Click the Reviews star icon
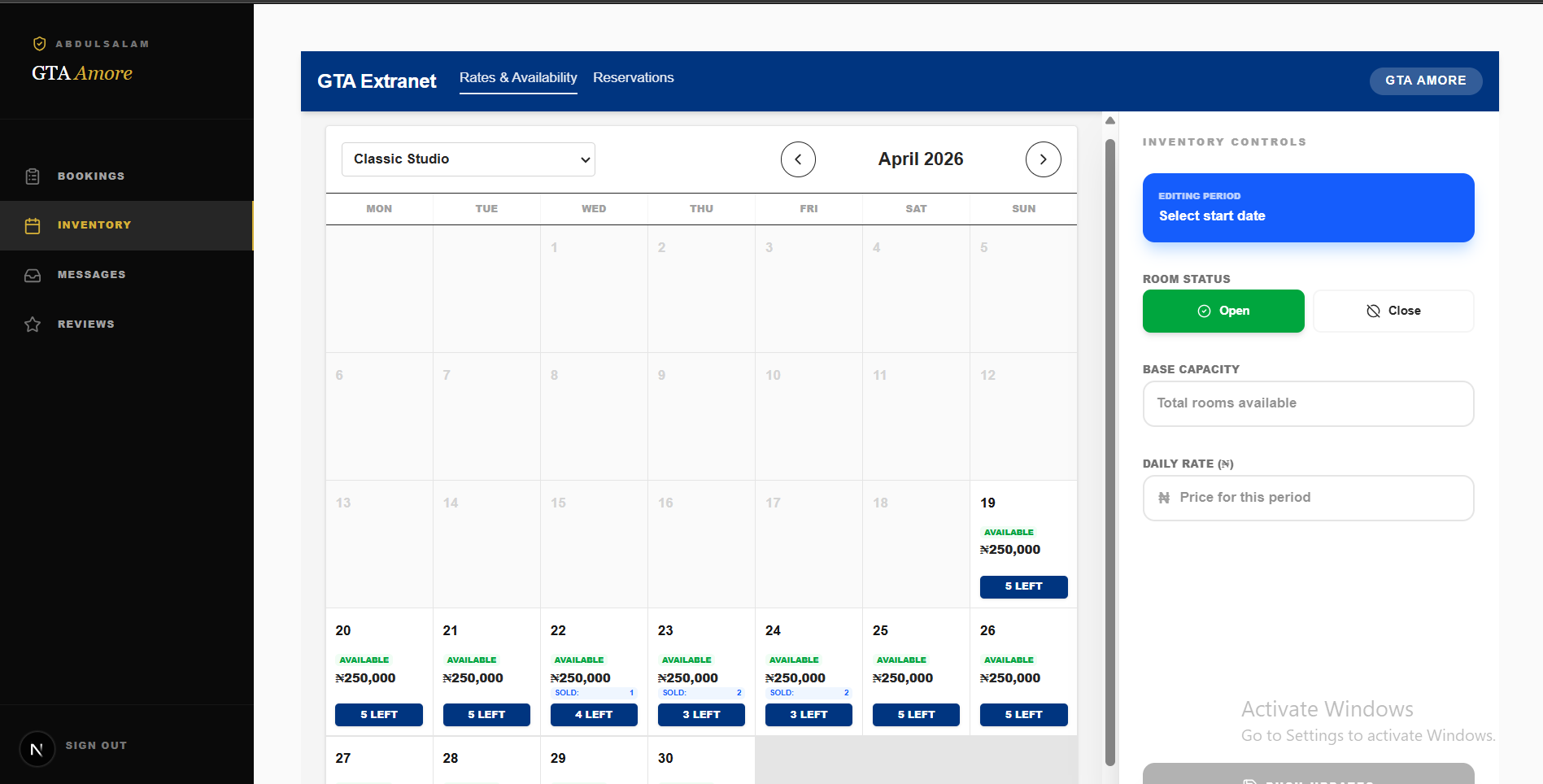Viewport: 1543px width, 784px height. [x=33, y=324]
